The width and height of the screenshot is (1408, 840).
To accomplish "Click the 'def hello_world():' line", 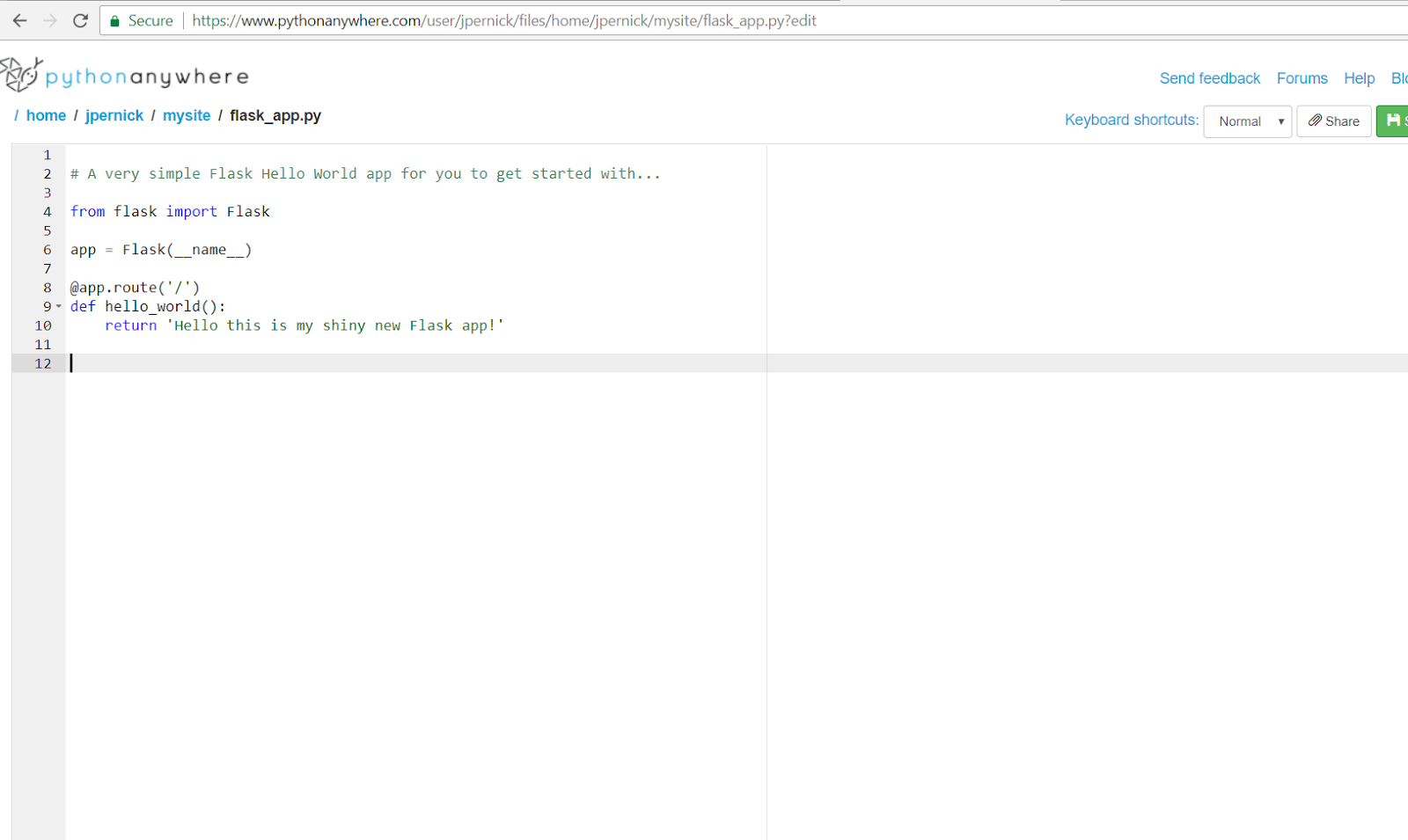I will click(x=148, y=307).
